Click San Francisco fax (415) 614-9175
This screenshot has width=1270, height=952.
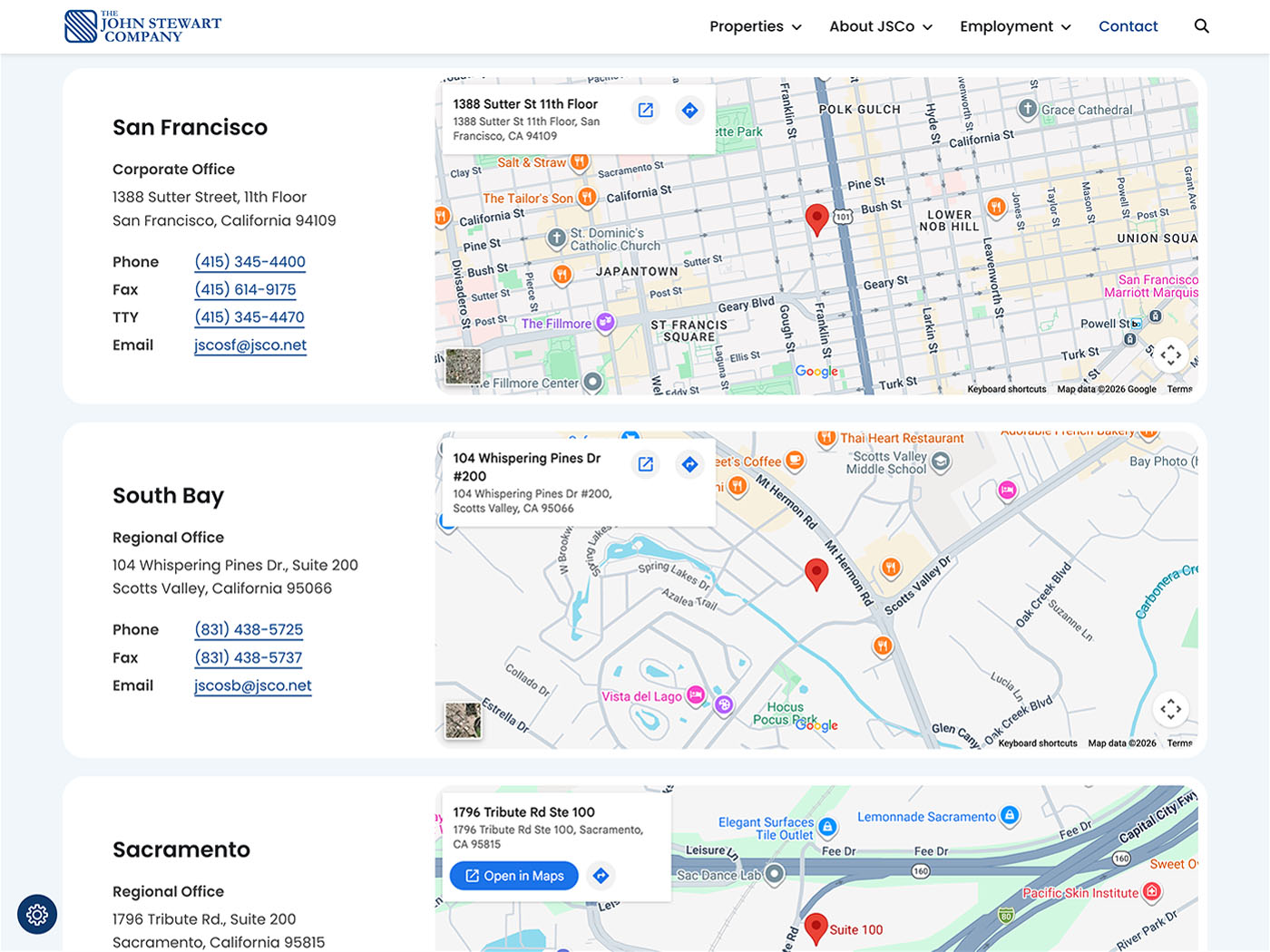pos(245,290)
